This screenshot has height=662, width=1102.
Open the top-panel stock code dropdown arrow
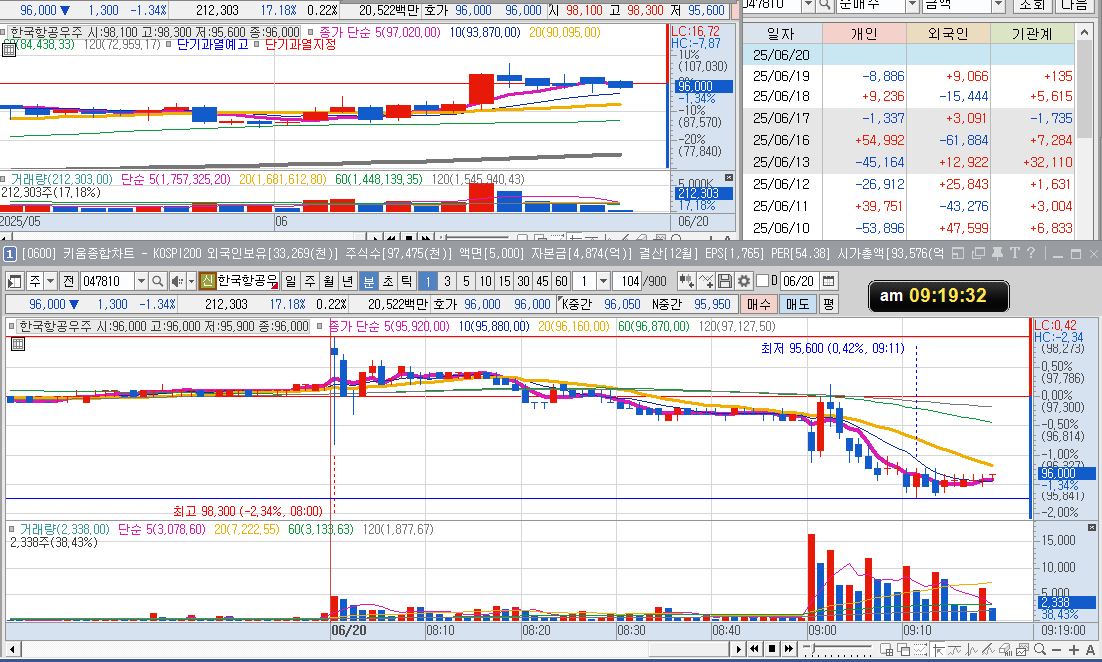coord(808,6)
